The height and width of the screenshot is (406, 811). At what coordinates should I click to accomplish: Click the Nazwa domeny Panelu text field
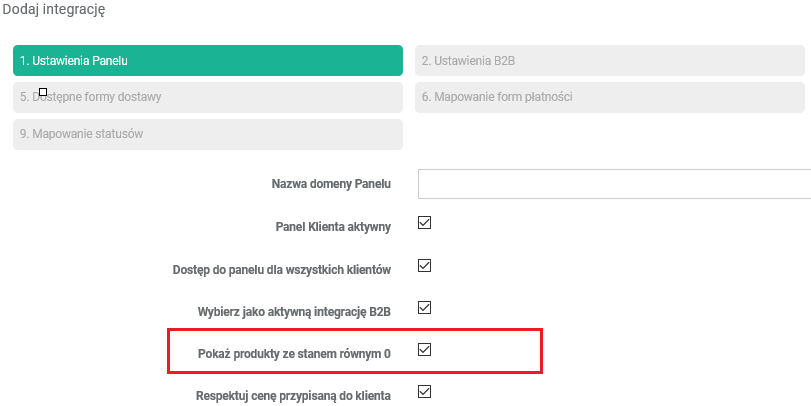(614, 185)
